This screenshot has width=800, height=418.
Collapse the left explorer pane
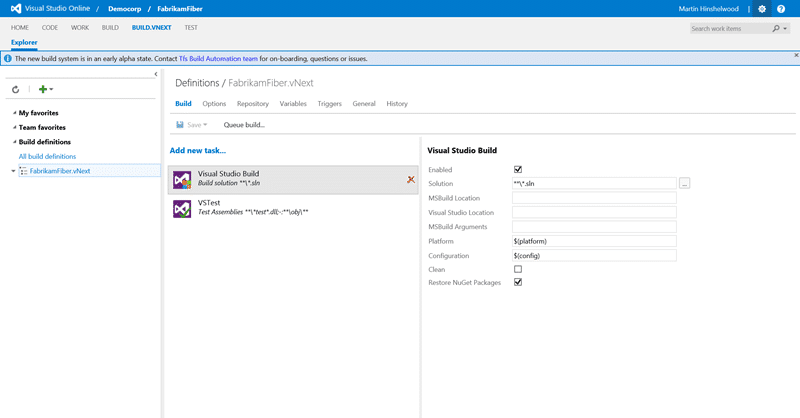tap(156, 74)
